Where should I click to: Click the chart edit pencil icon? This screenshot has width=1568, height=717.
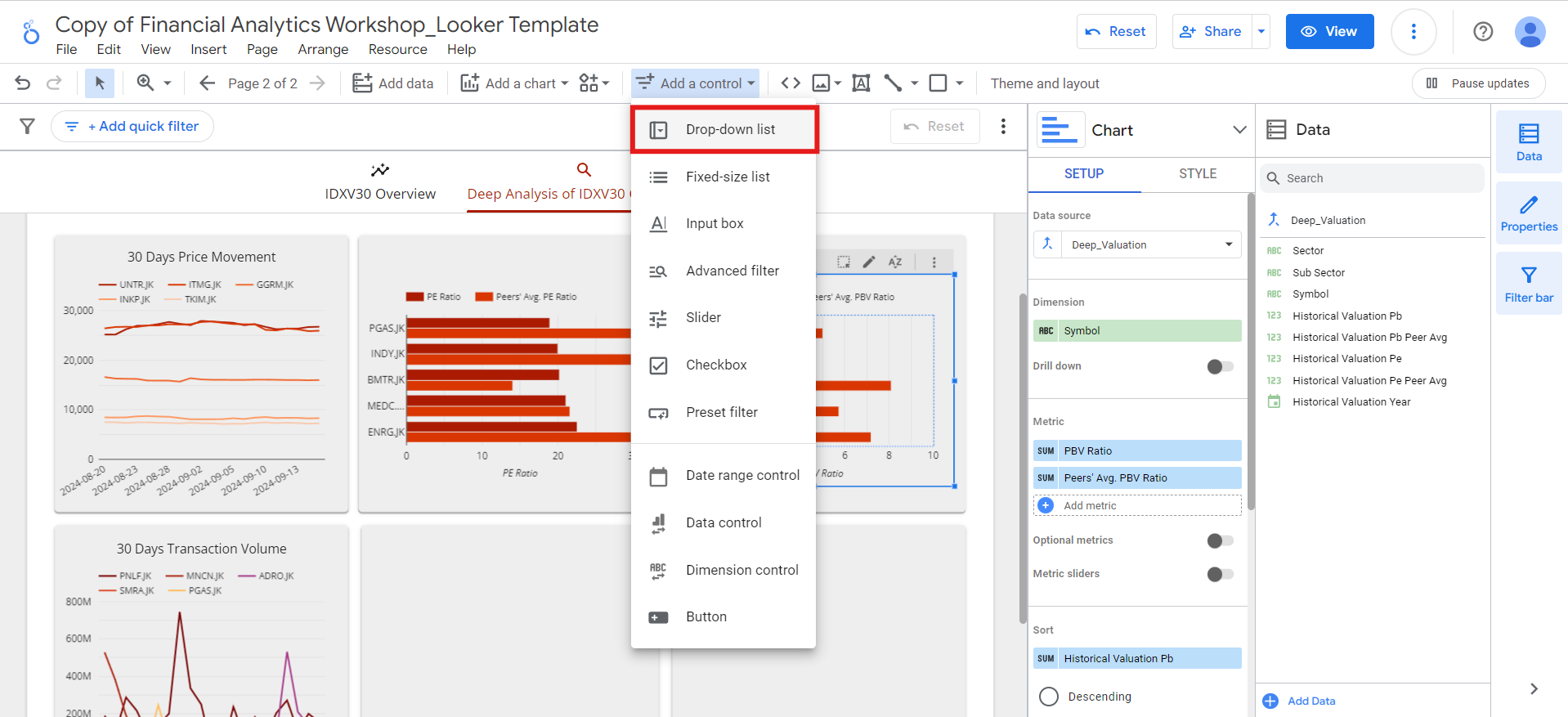869,262
